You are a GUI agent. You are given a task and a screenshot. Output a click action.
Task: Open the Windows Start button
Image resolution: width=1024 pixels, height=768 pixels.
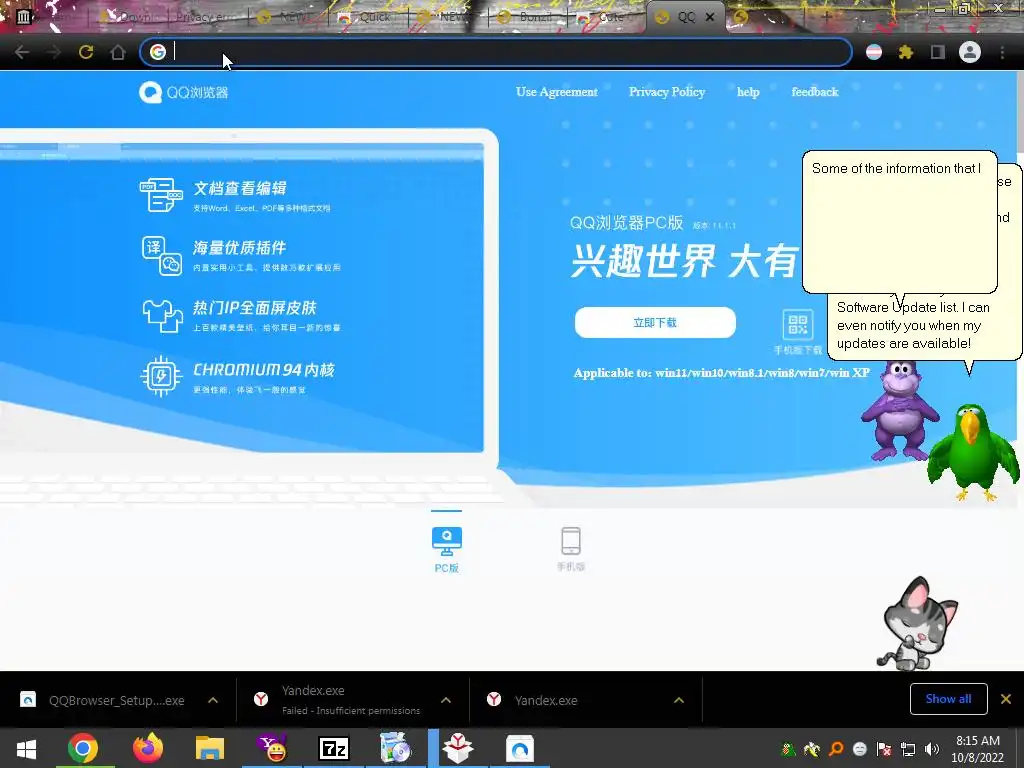point(26,748)
